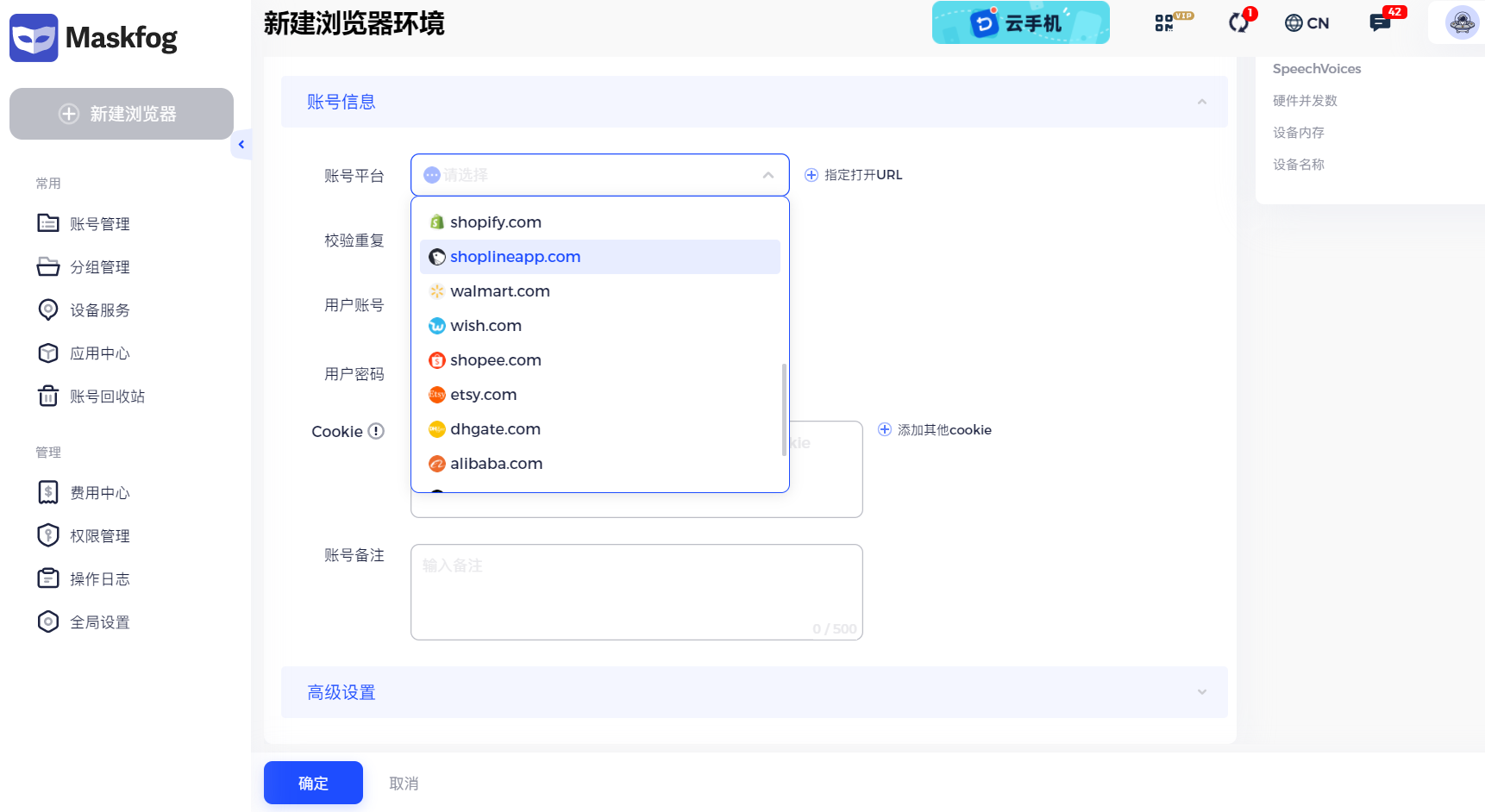Open 全局设置 in the sidebar
Viewport: 1485px width, 812px height.
click(100, 622)
